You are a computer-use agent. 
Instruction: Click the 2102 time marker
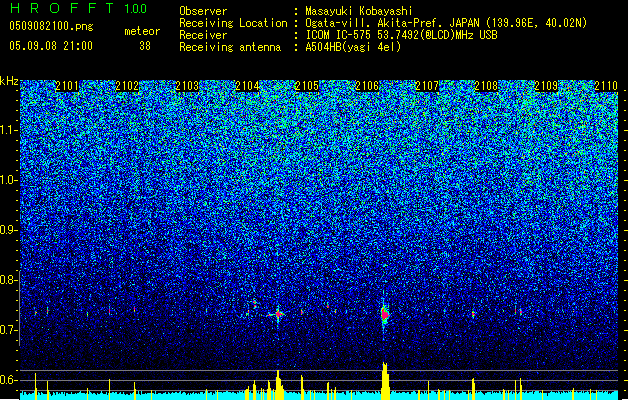click(127, 86)
